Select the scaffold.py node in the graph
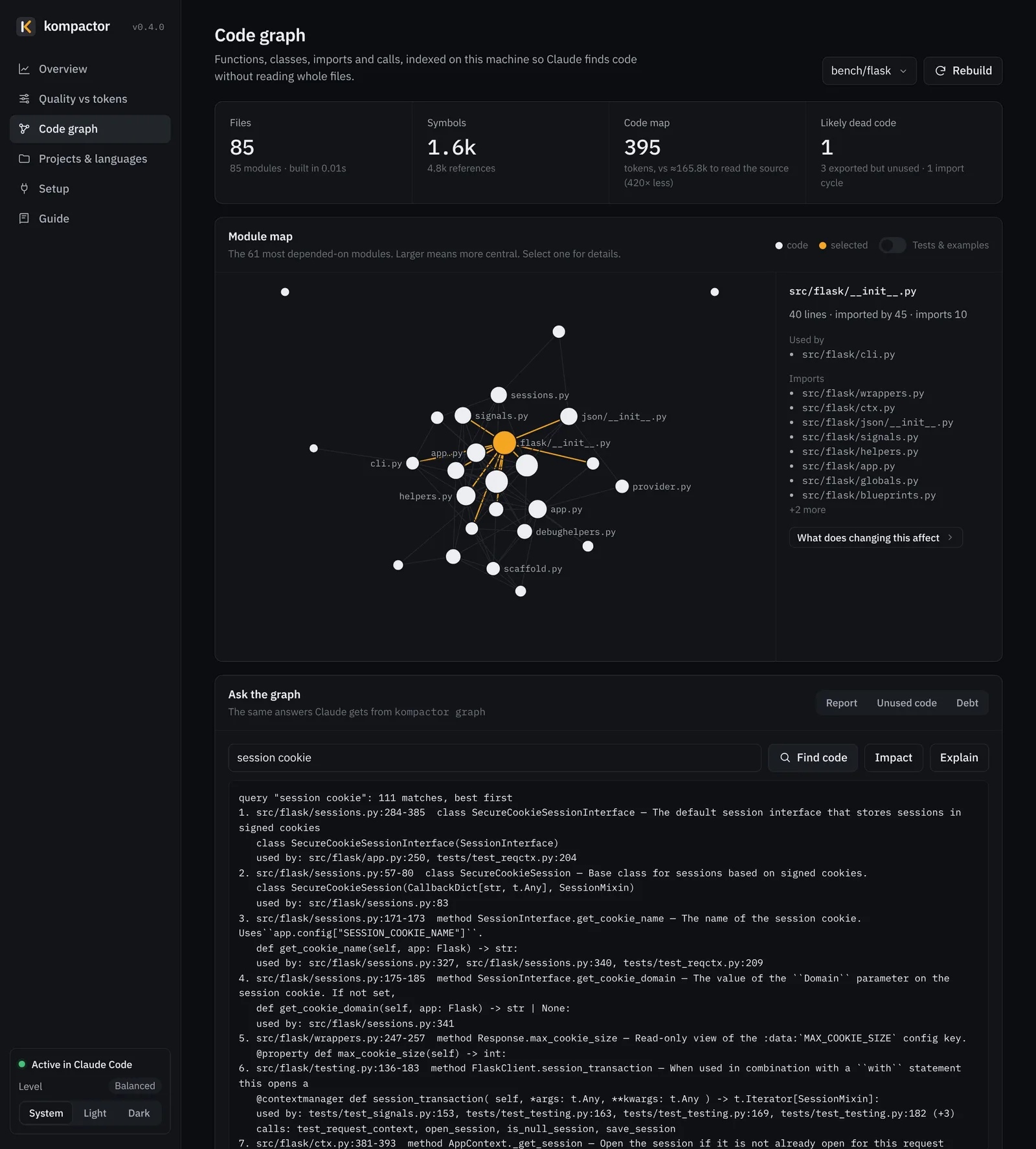 493,568
